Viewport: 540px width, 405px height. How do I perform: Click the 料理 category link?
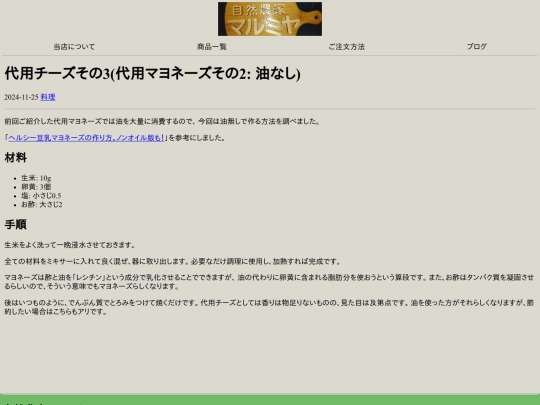pos(48,97)
